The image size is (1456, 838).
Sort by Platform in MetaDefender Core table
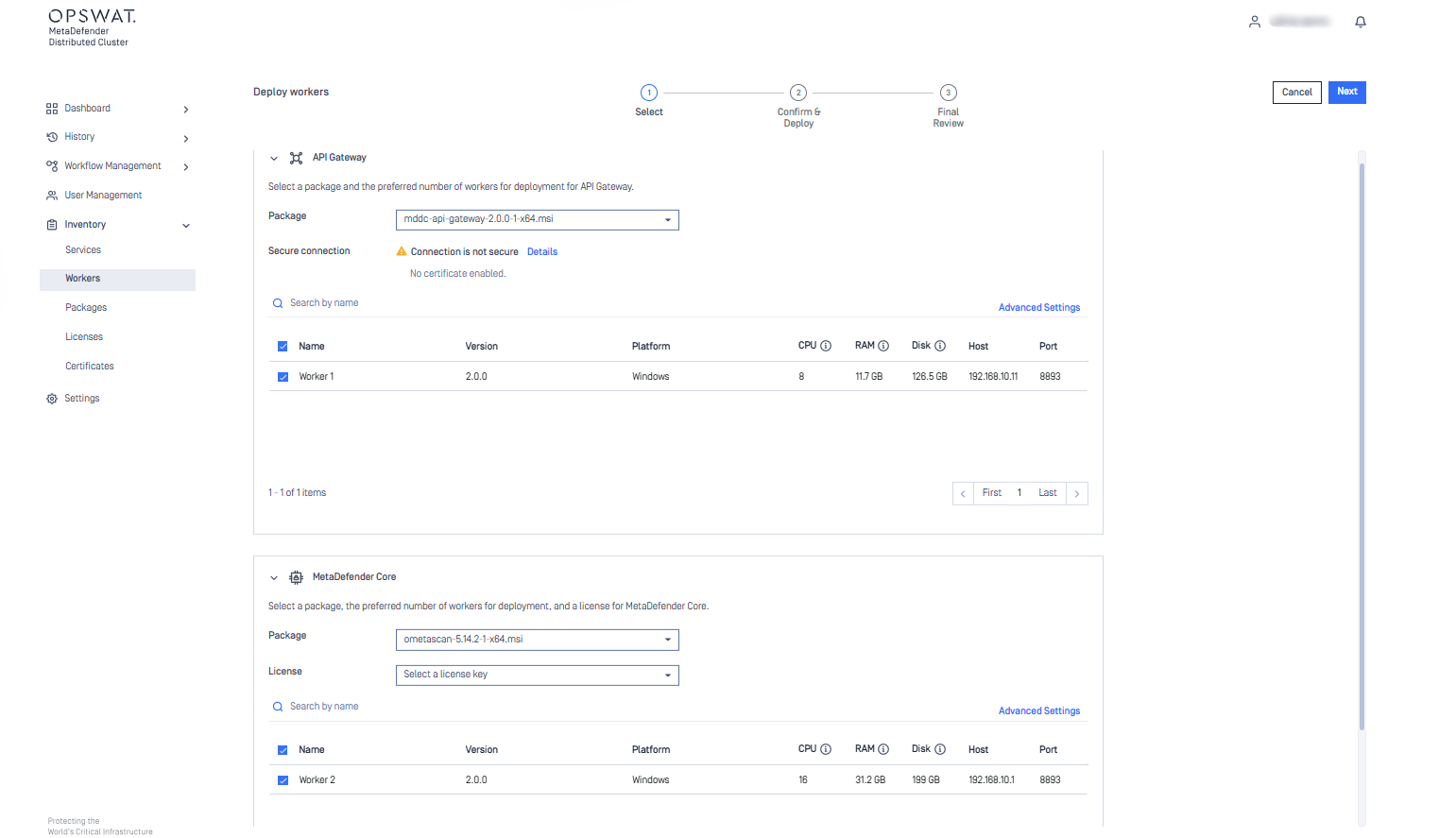click(651, 750)
